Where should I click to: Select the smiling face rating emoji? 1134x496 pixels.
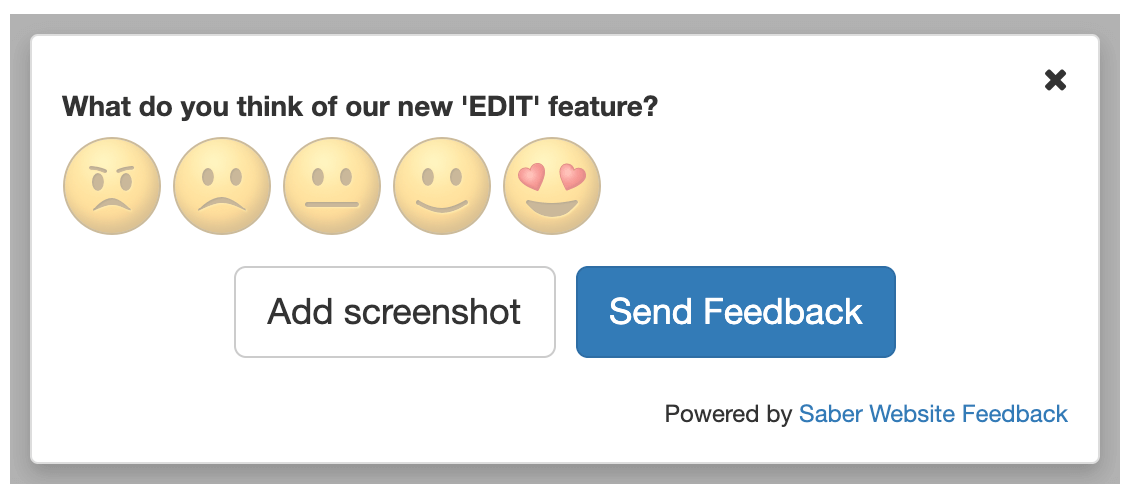point(442,187)
